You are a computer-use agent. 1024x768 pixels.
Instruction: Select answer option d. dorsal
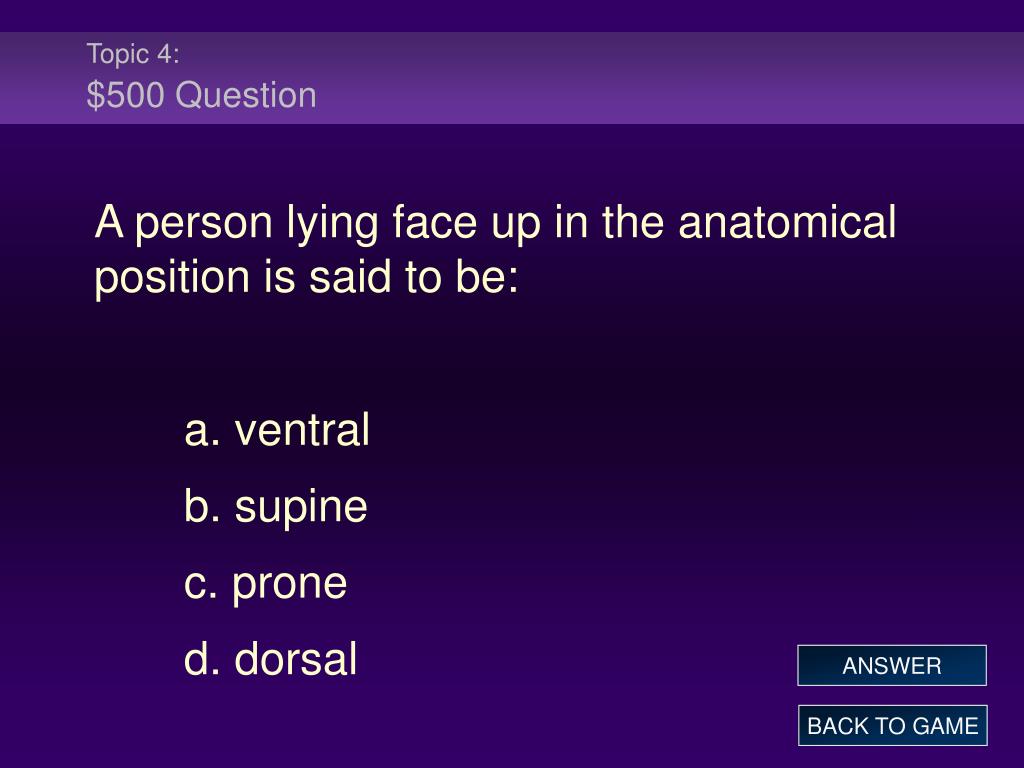pos(271,658)
